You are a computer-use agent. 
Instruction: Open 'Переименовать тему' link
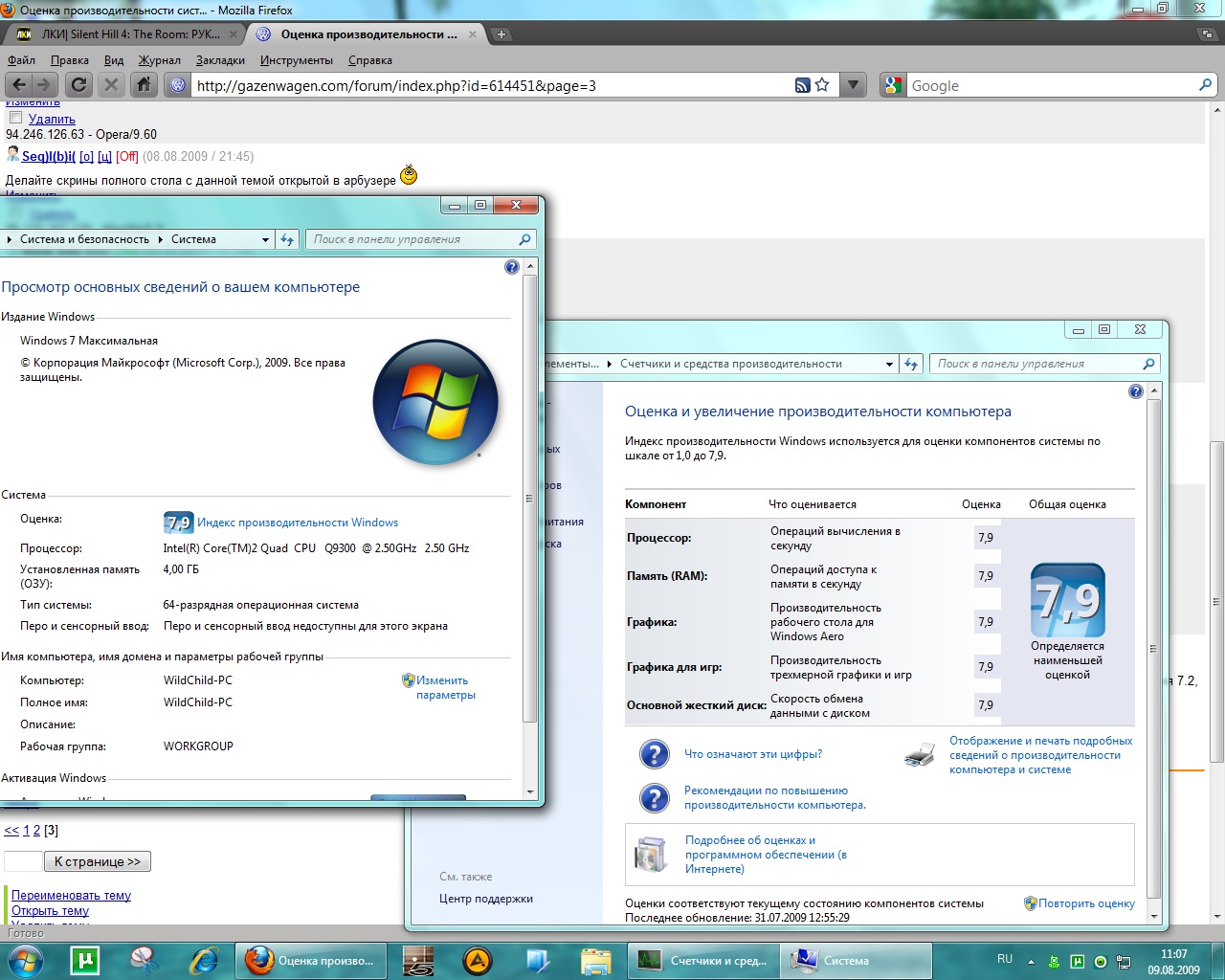71,896
